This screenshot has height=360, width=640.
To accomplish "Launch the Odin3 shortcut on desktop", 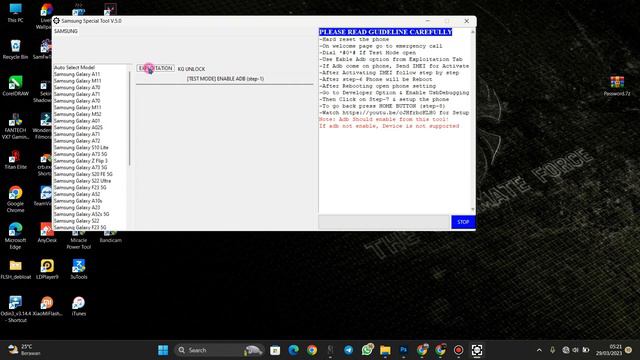I will 16,309.
